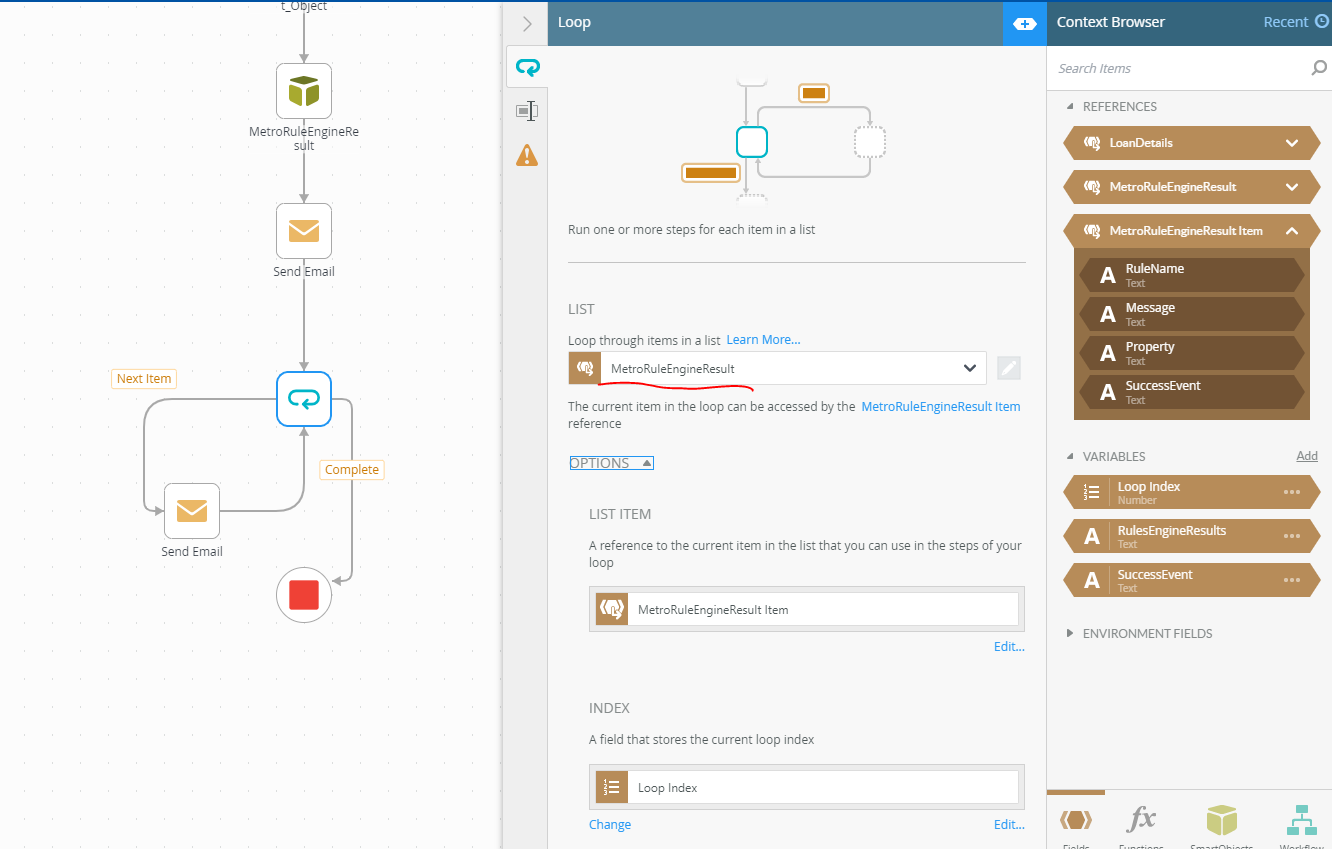Viewport: 1332px width, 849px height.
Task: Select the SuccessEvent variable
Action: click(1190, 580)
